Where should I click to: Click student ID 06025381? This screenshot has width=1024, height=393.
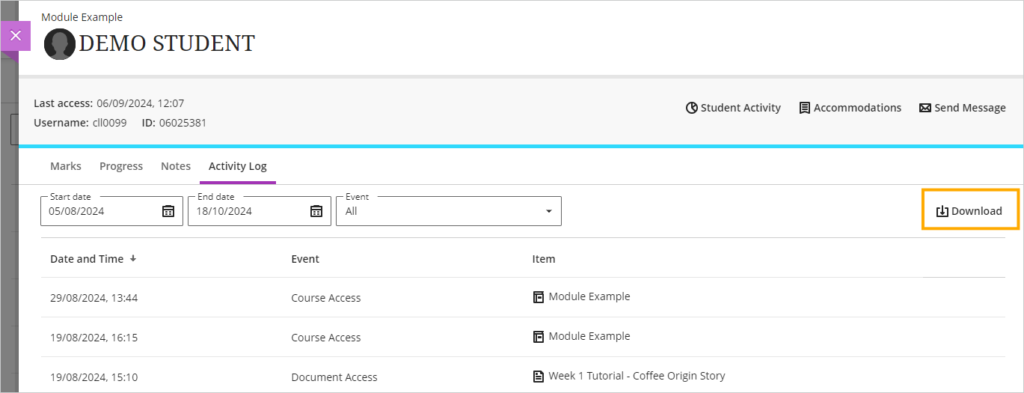click(183, 122)
